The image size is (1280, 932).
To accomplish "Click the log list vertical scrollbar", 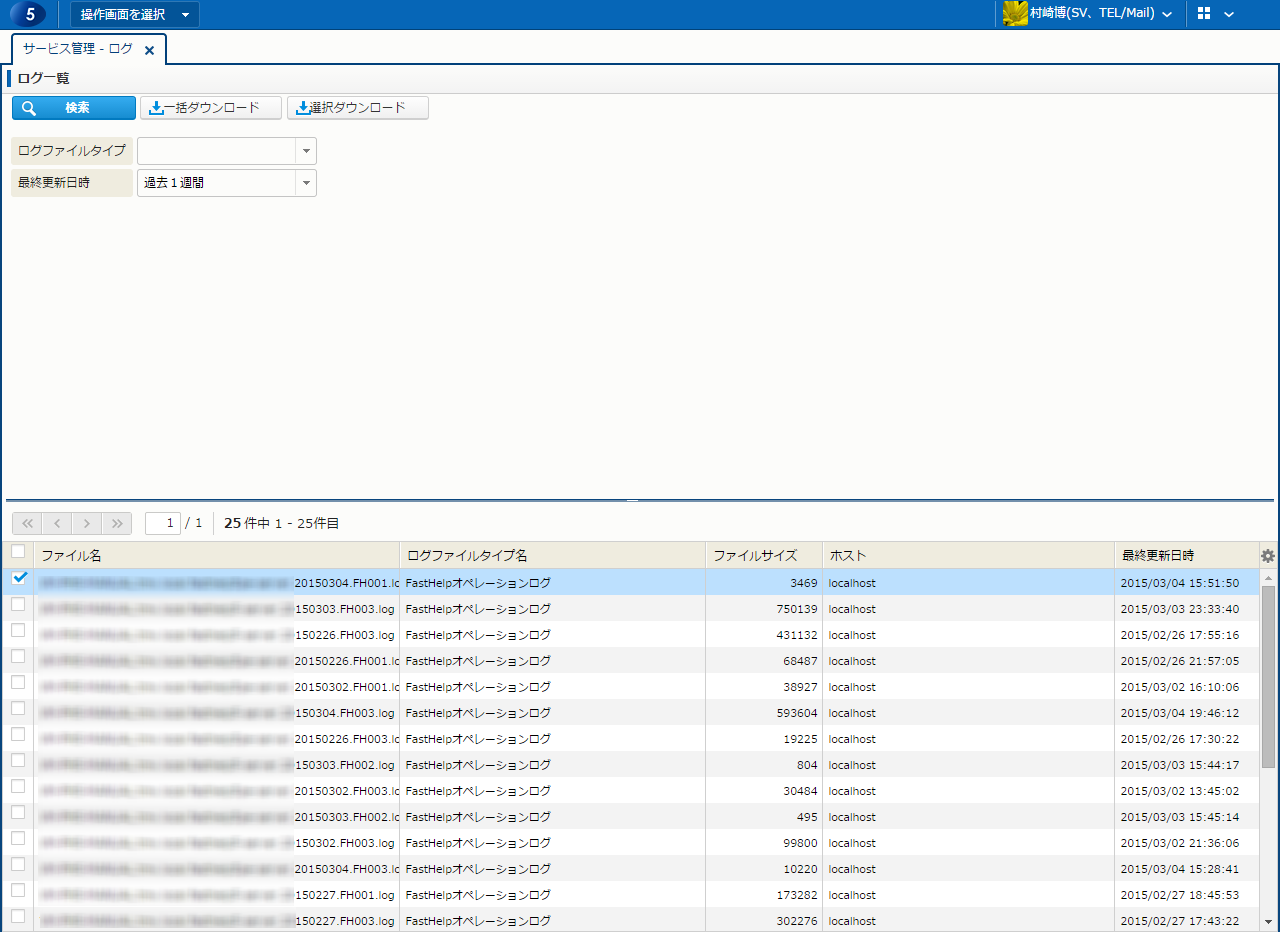I will point(1268,680).
